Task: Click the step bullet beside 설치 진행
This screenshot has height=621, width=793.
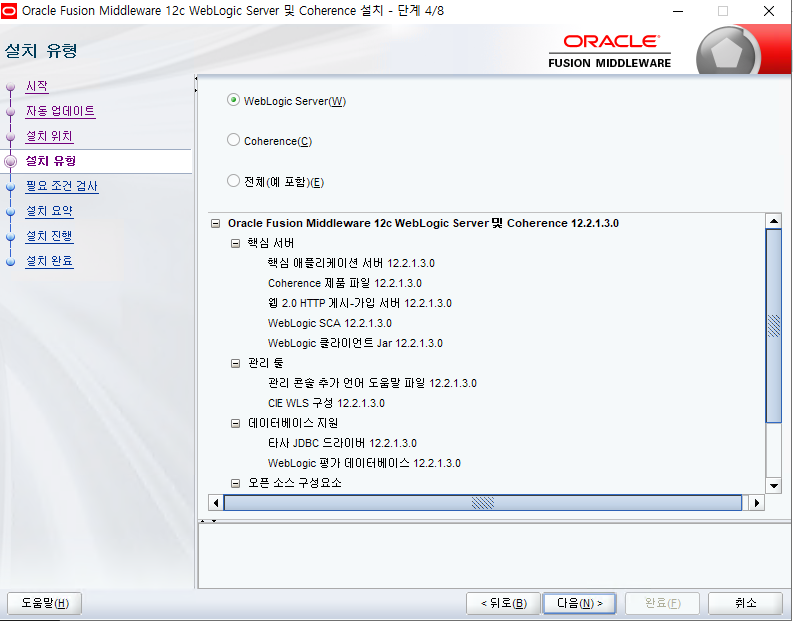Action: coord(10,237)
